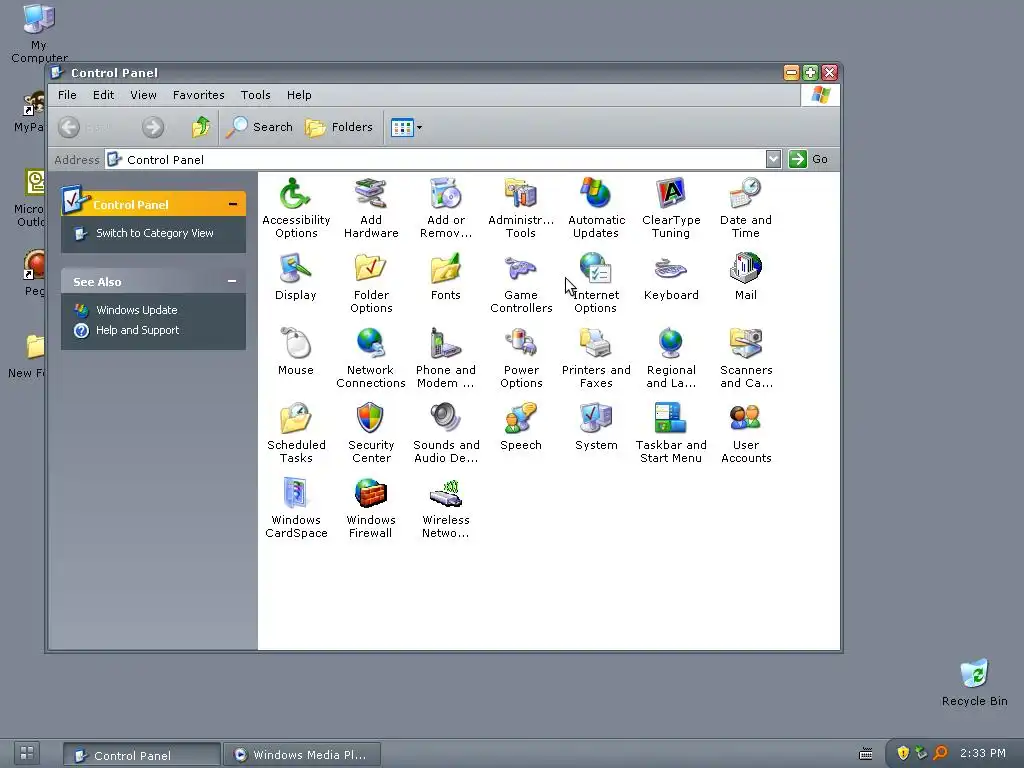
Task: Open the Views dropdown button
Action: [406, 127]
